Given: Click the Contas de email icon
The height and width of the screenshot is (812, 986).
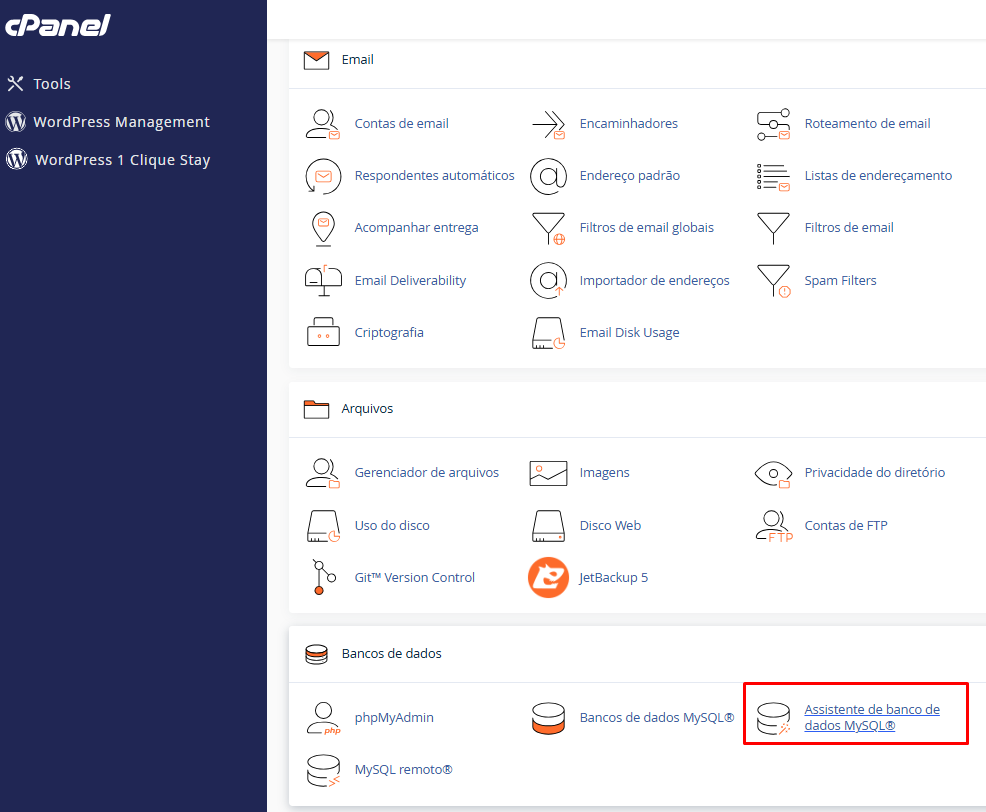Looking at the screenshot, I should point(323,124).
